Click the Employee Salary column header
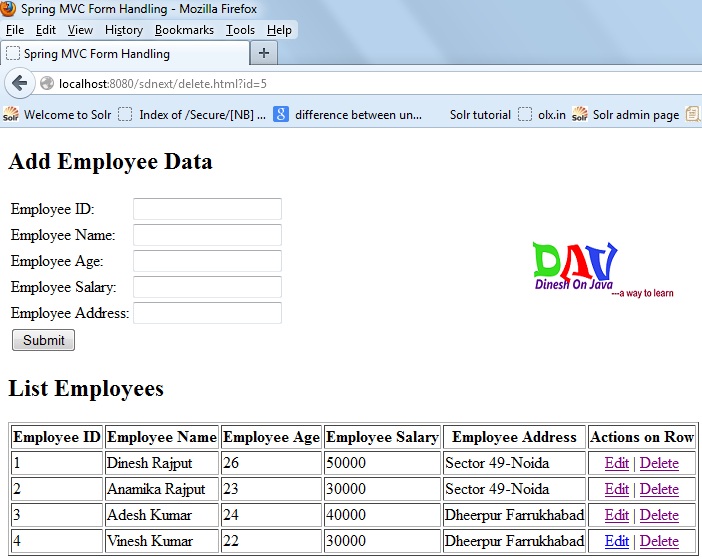The height and width of the screenshot is (559, 702). (x=382, y=437)
